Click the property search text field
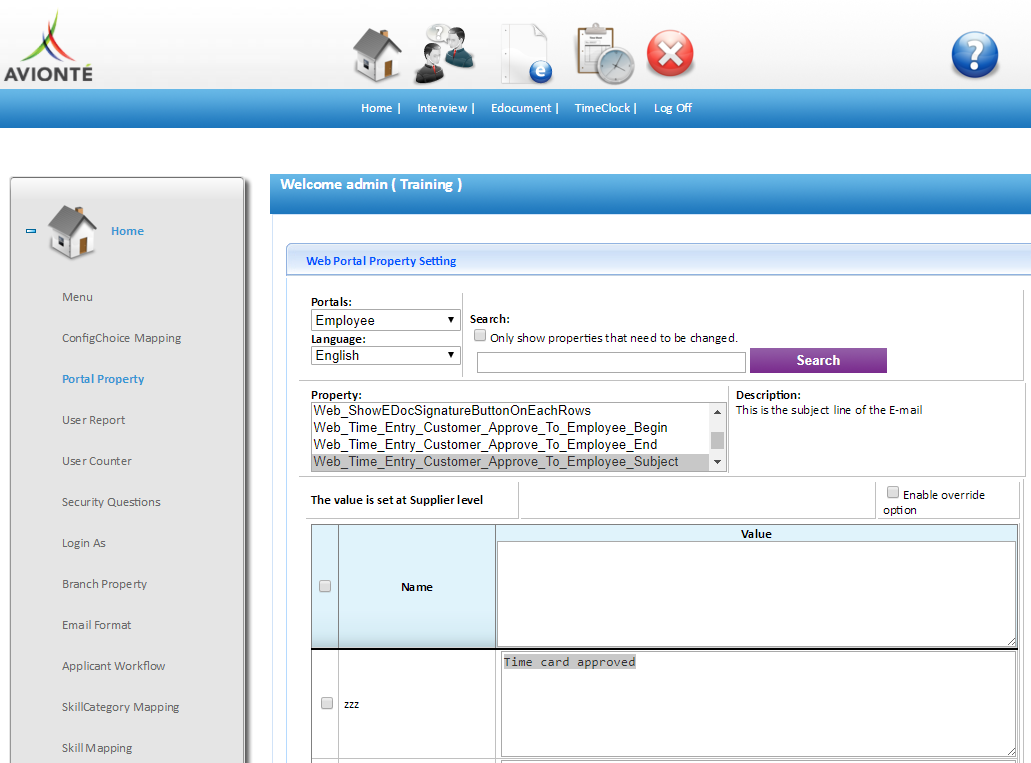Screen dimensions: 1031x763 611,362
